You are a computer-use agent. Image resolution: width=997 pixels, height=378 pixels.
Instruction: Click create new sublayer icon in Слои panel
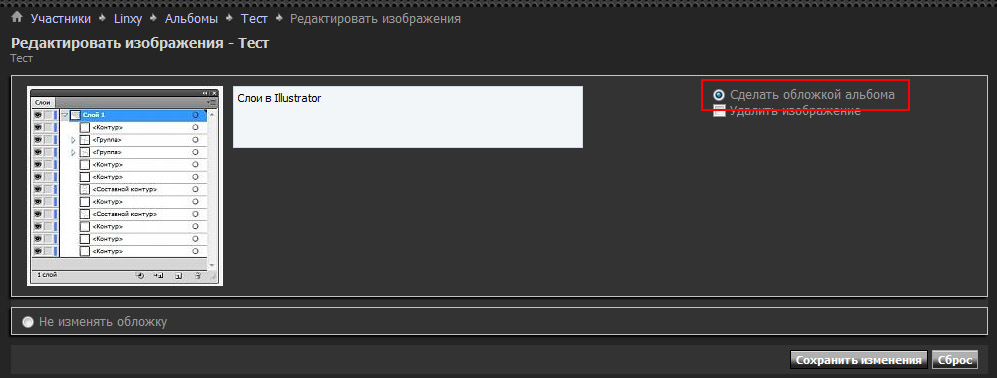159,276
